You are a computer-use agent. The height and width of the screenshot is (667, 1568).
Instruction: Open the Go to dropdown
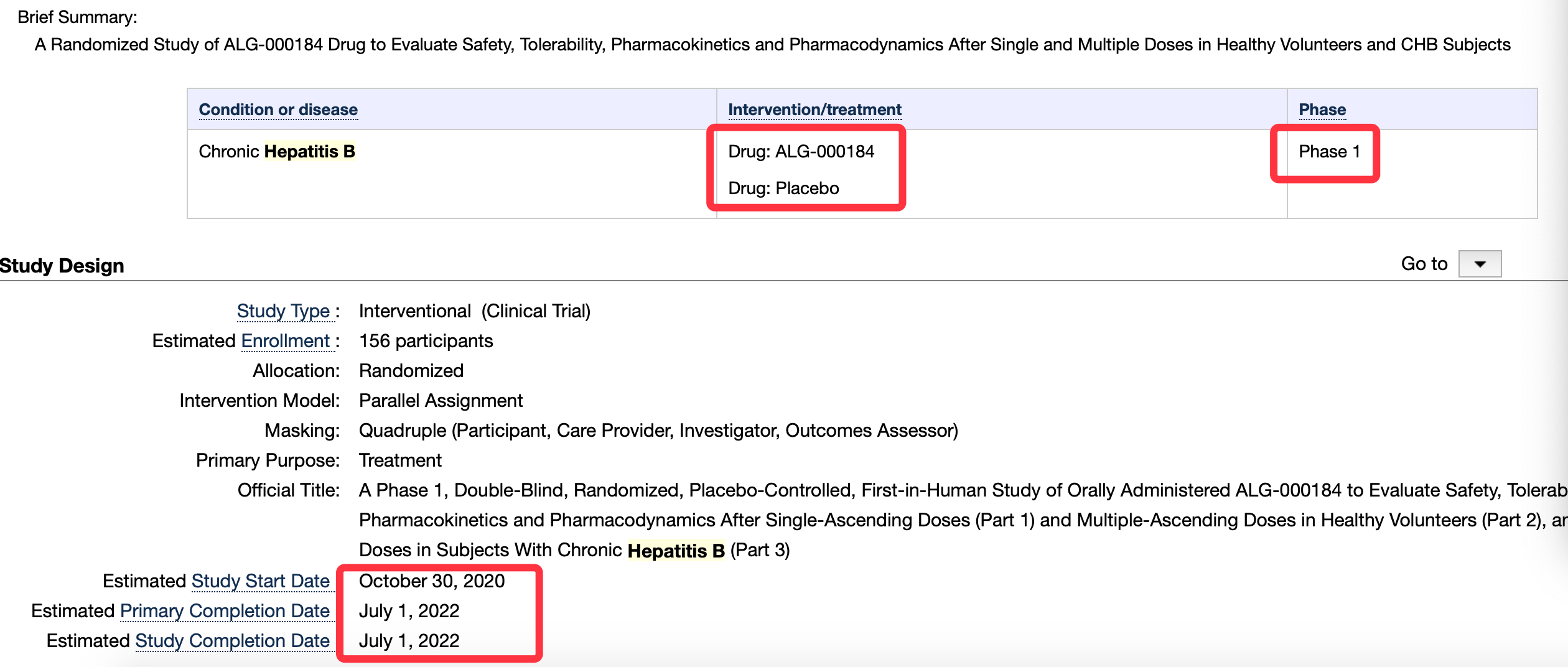(1480, 264)
